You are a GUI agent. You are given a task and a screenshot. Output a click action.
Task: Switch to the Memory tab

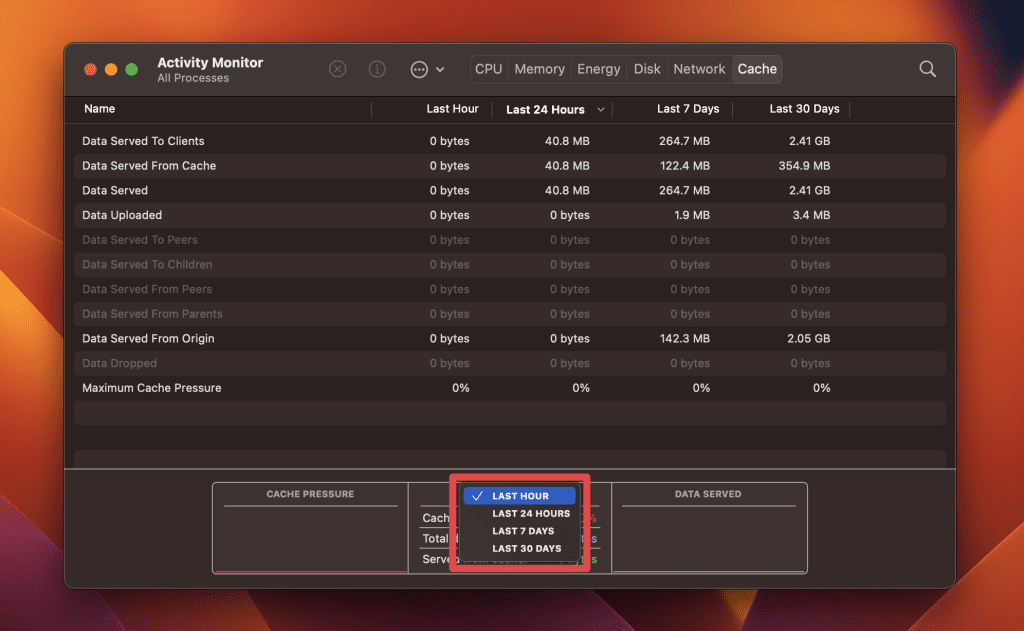coord(539,69)
